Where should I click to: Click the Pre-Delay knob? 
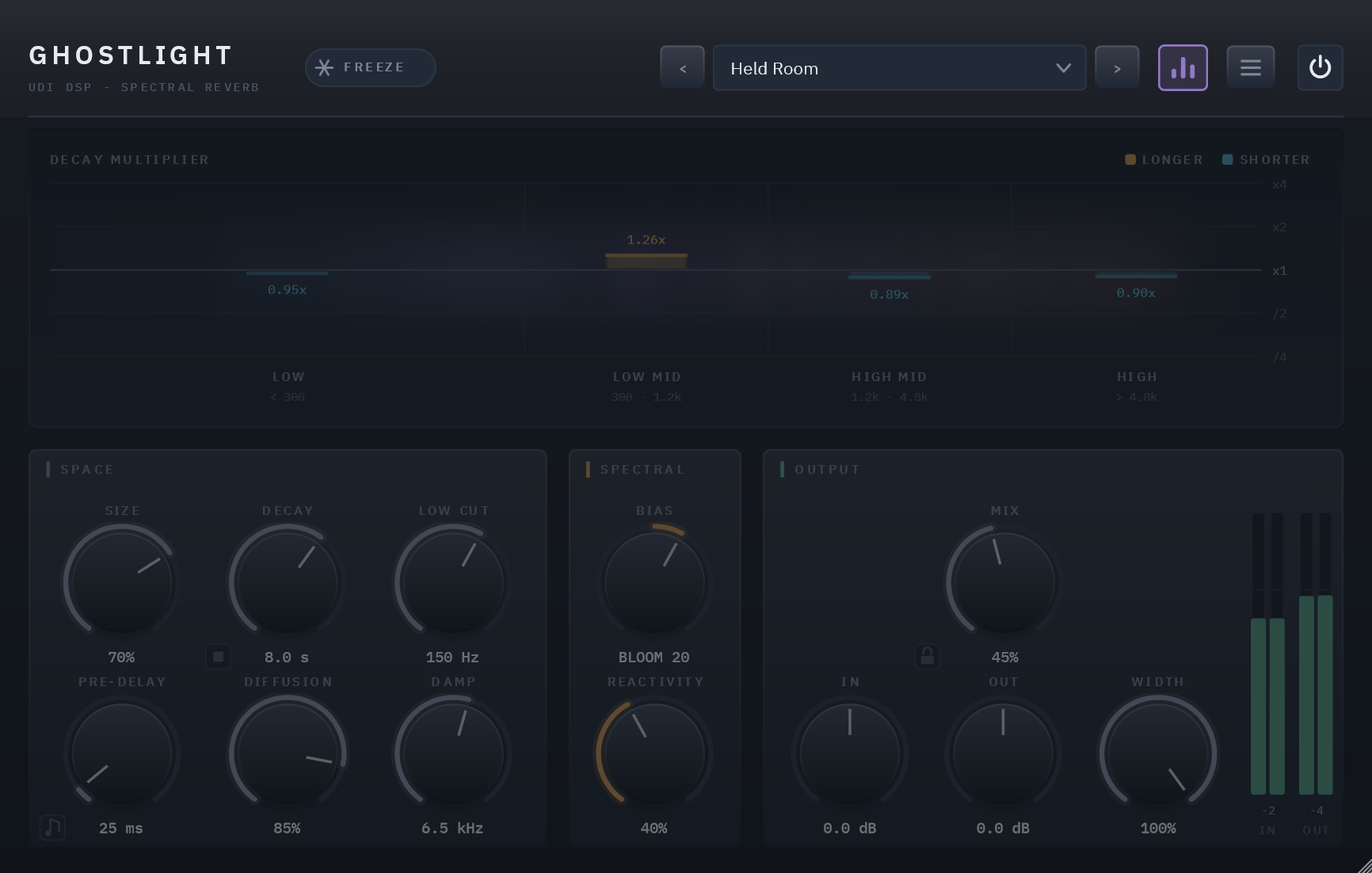(x=122, y=753)
